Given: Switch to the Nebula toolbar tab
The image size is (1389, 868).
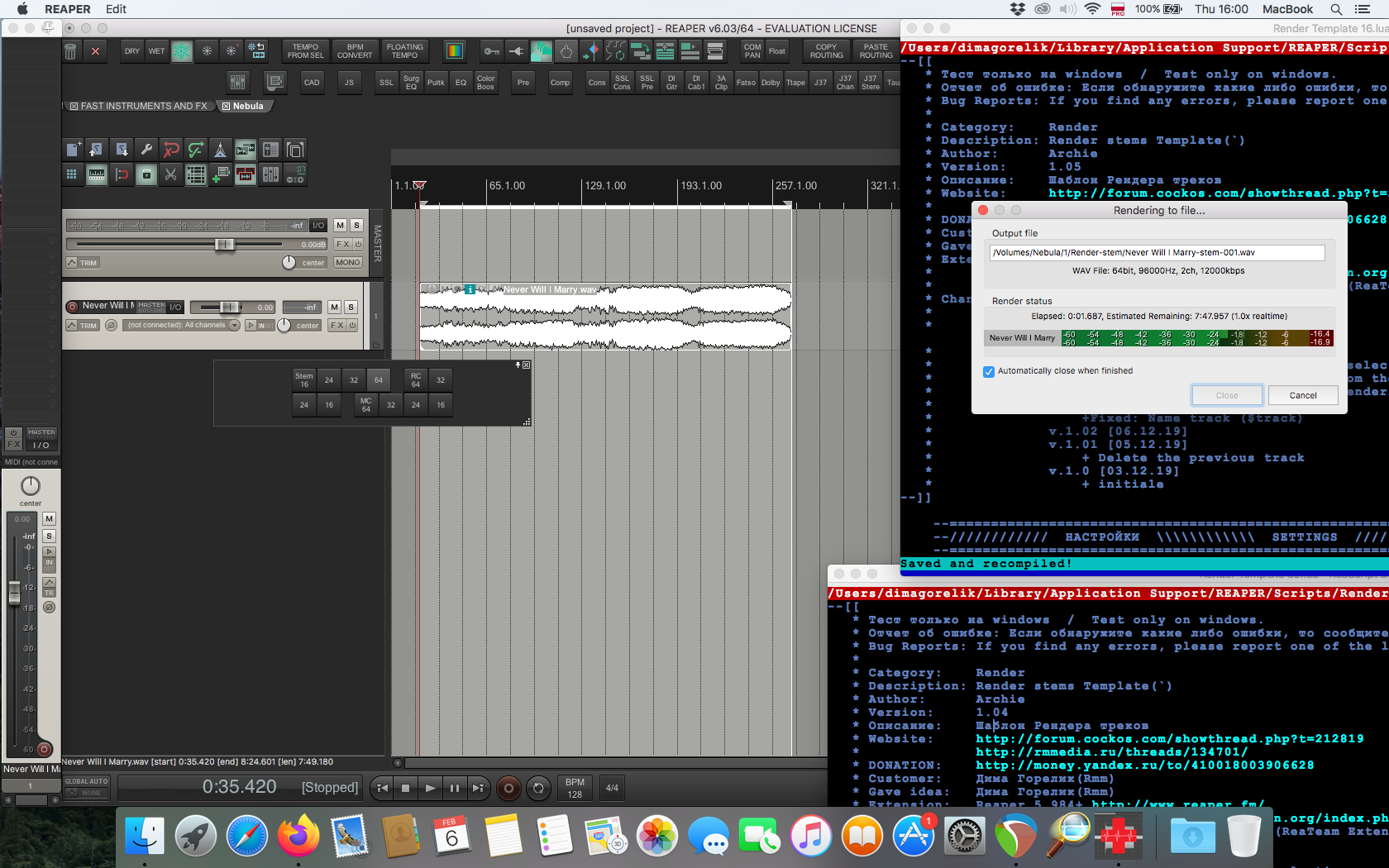Looking at the screenshot, I should coord(247,106).
